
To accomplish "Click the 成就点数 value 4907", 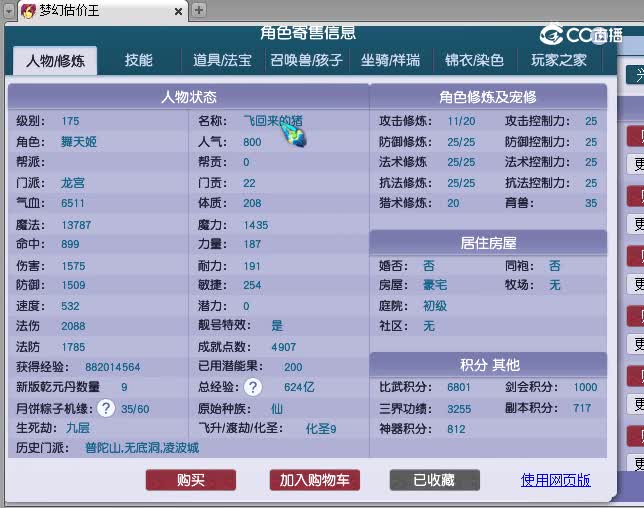I will (x=284, y=347).
